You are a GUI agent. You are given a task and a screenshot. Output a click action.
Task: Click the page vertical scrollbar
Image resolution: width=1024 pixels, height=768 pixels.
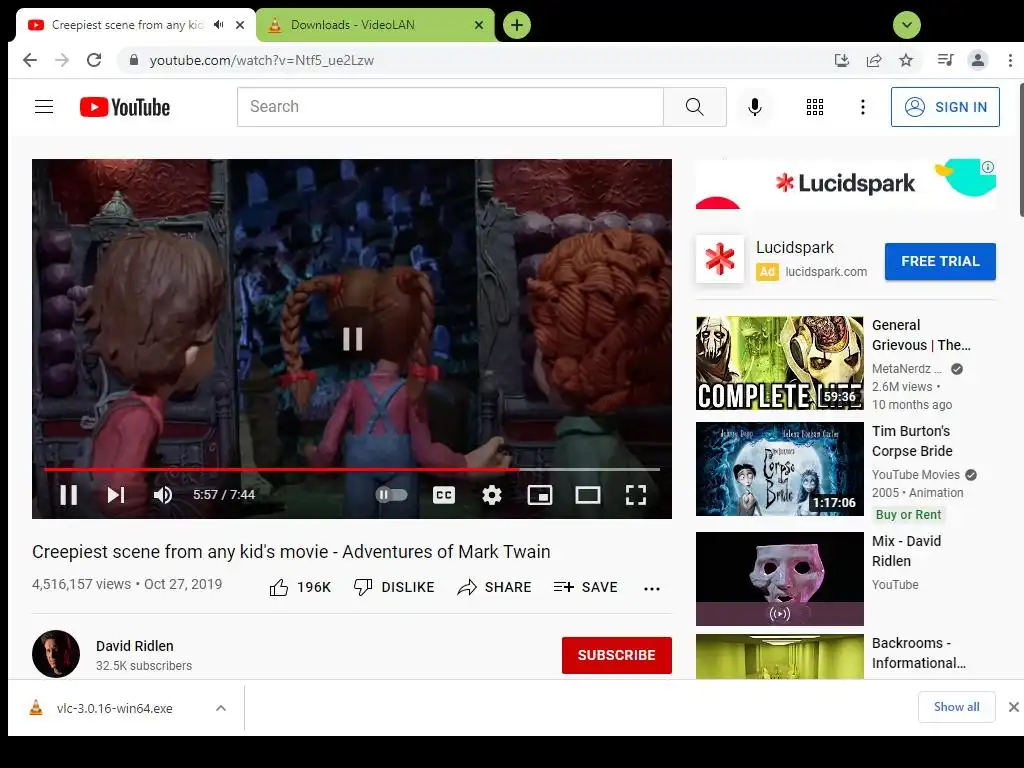(x=1021, y=150)
